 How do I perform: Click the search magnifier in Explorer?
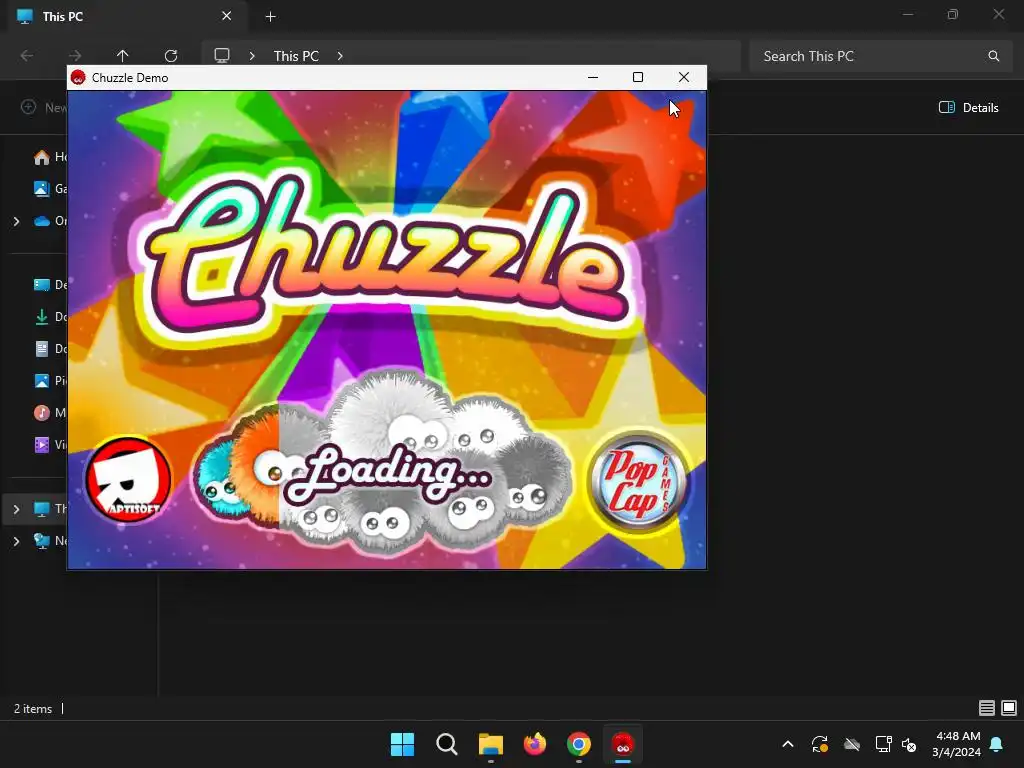click(994, 56)
